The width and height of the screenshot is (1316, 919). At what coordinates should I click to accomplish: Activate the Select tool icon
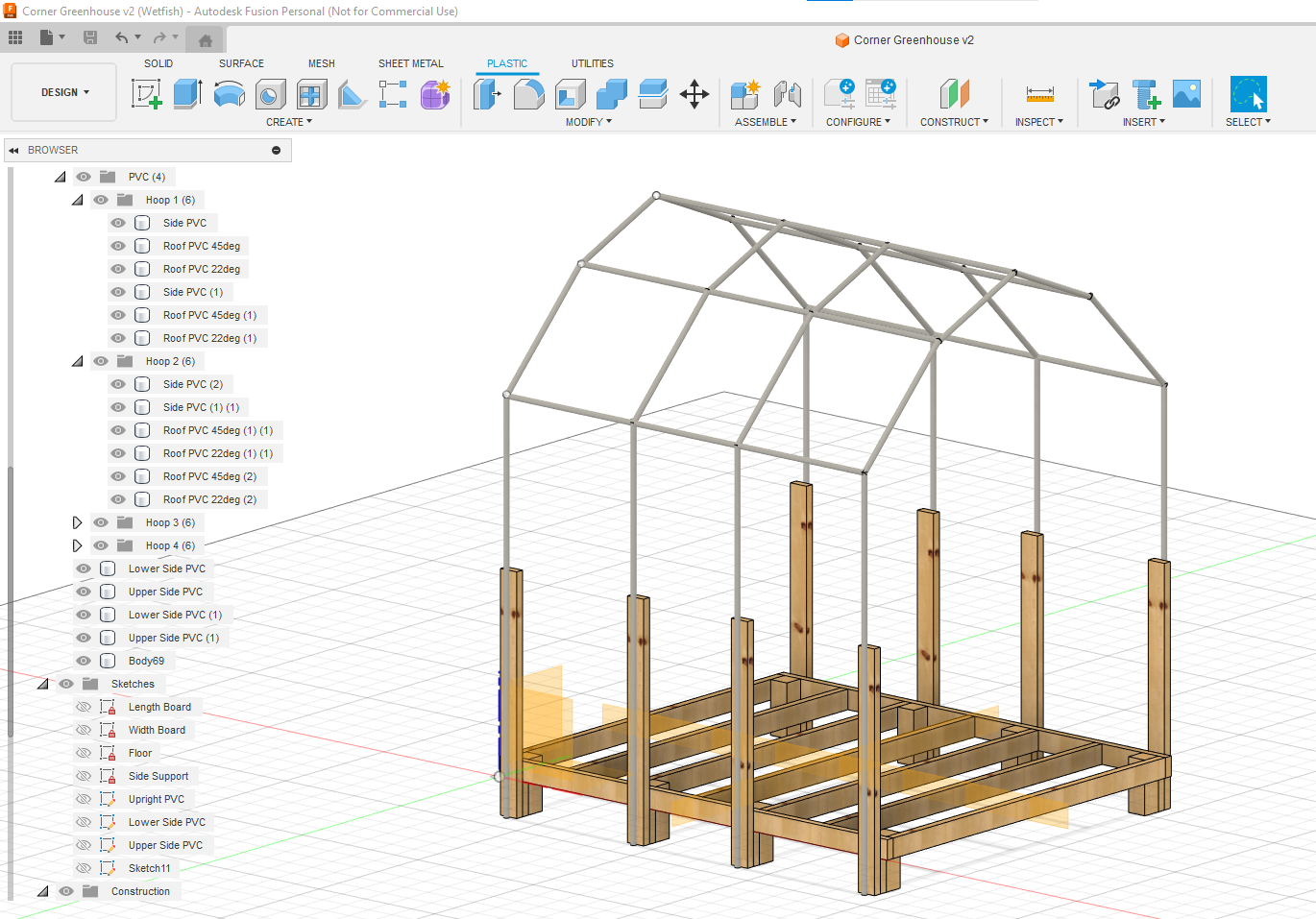click(1248, 94)
